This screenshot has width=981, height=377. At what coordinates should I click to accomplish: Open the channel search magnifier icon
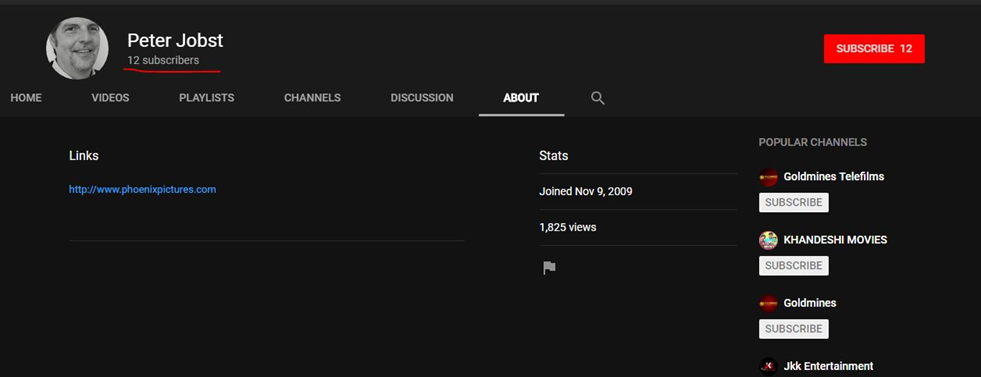pos(597,98)
